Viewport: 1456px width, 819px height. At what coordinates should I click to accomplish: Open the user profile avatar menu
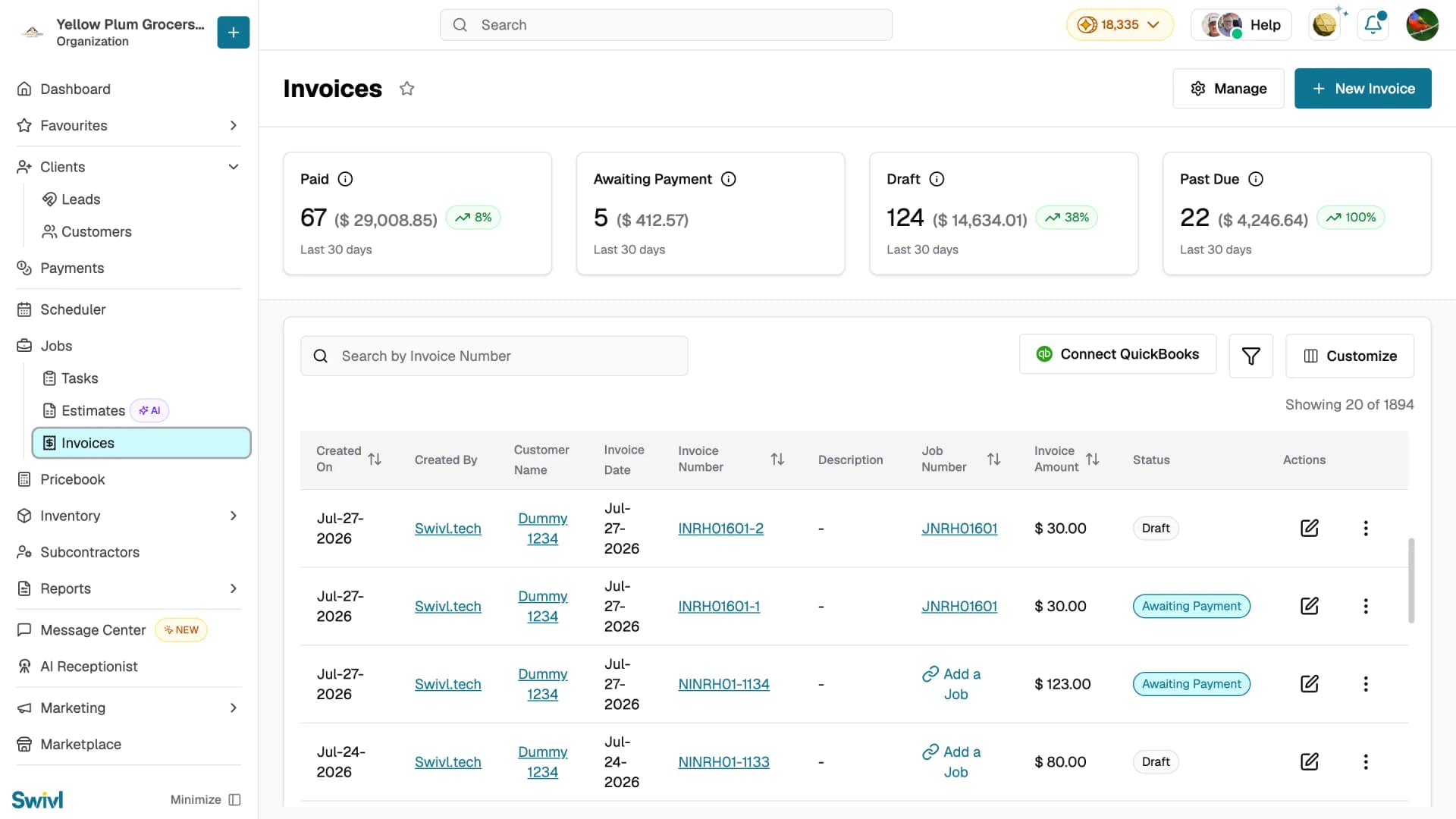click(1422, 25)
